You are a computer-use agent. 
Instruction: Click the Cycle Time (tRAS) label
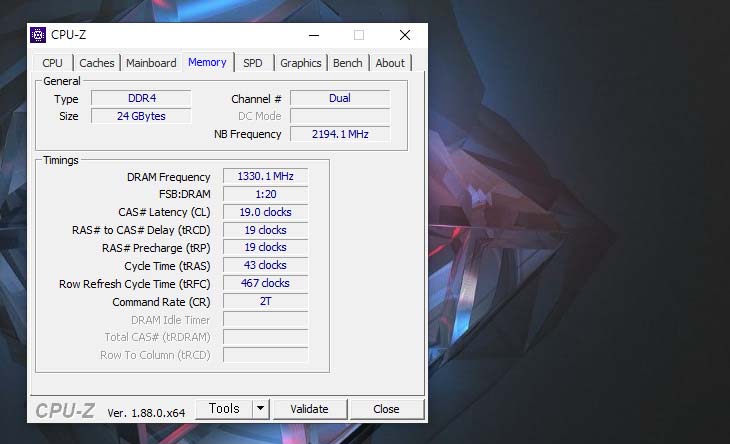click(167, 266)
